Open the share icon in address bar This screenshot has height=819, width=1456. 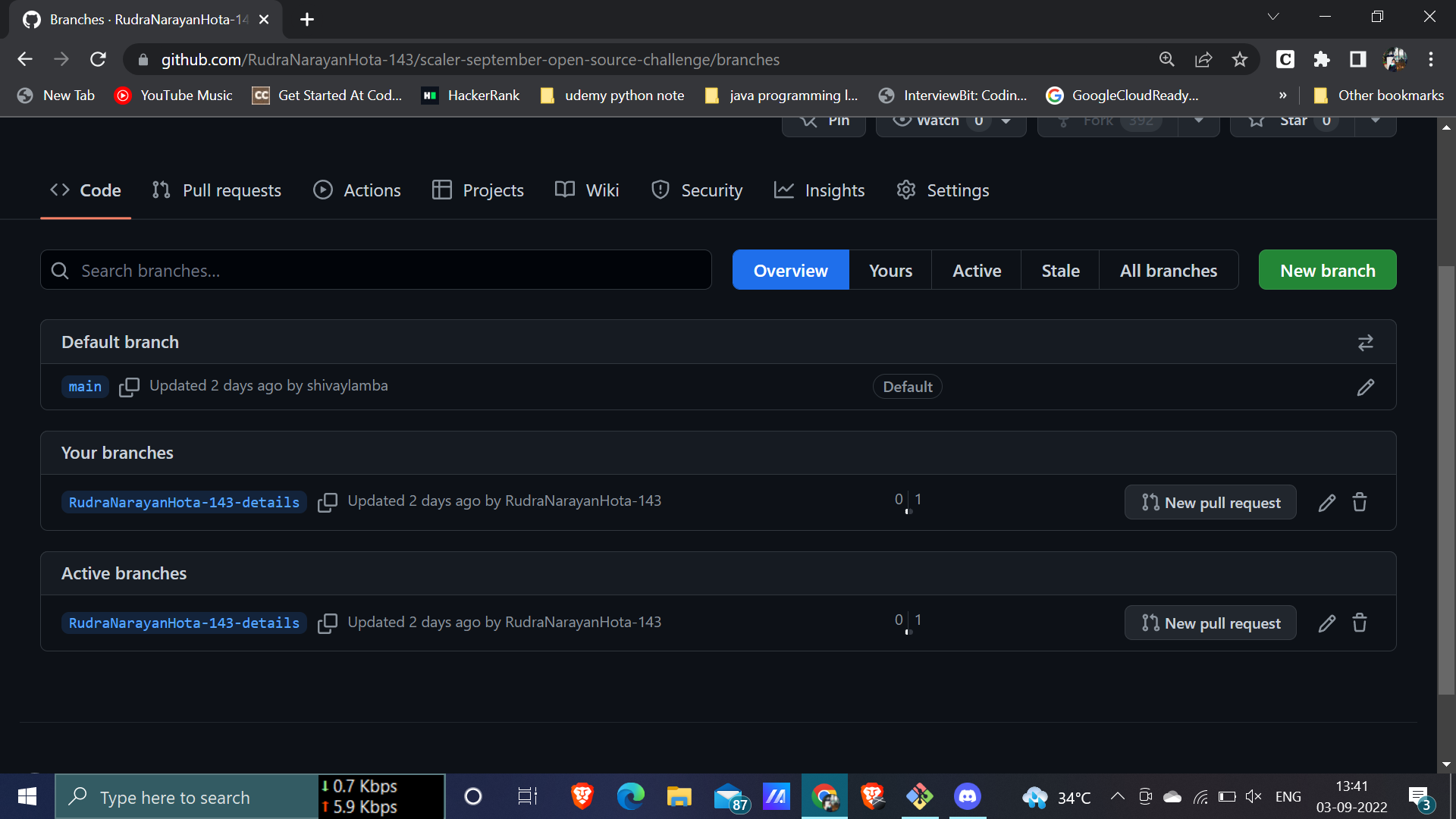coord(1204,59)
